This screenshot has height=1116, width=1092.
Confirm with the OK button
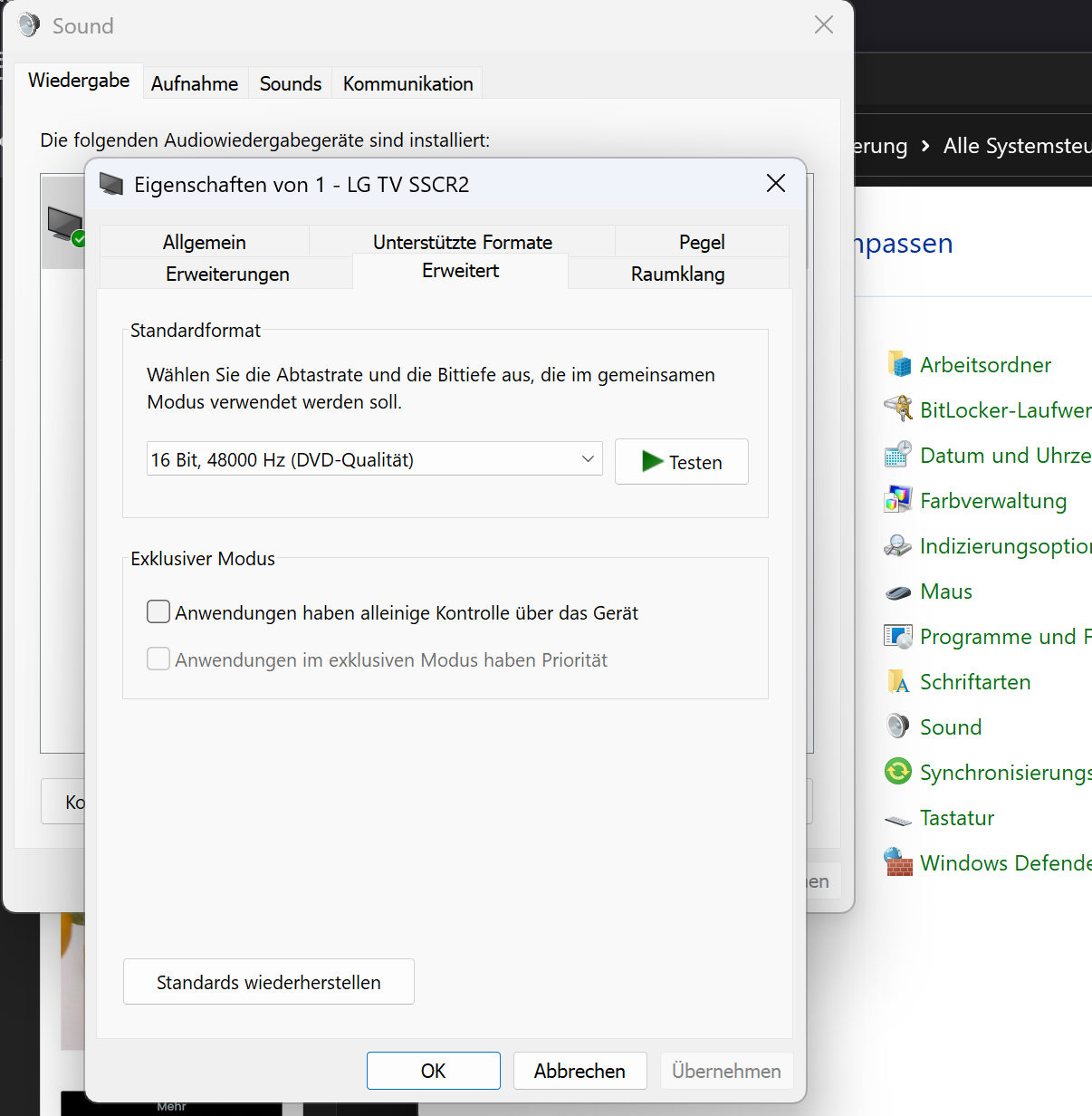point(434,1071)
